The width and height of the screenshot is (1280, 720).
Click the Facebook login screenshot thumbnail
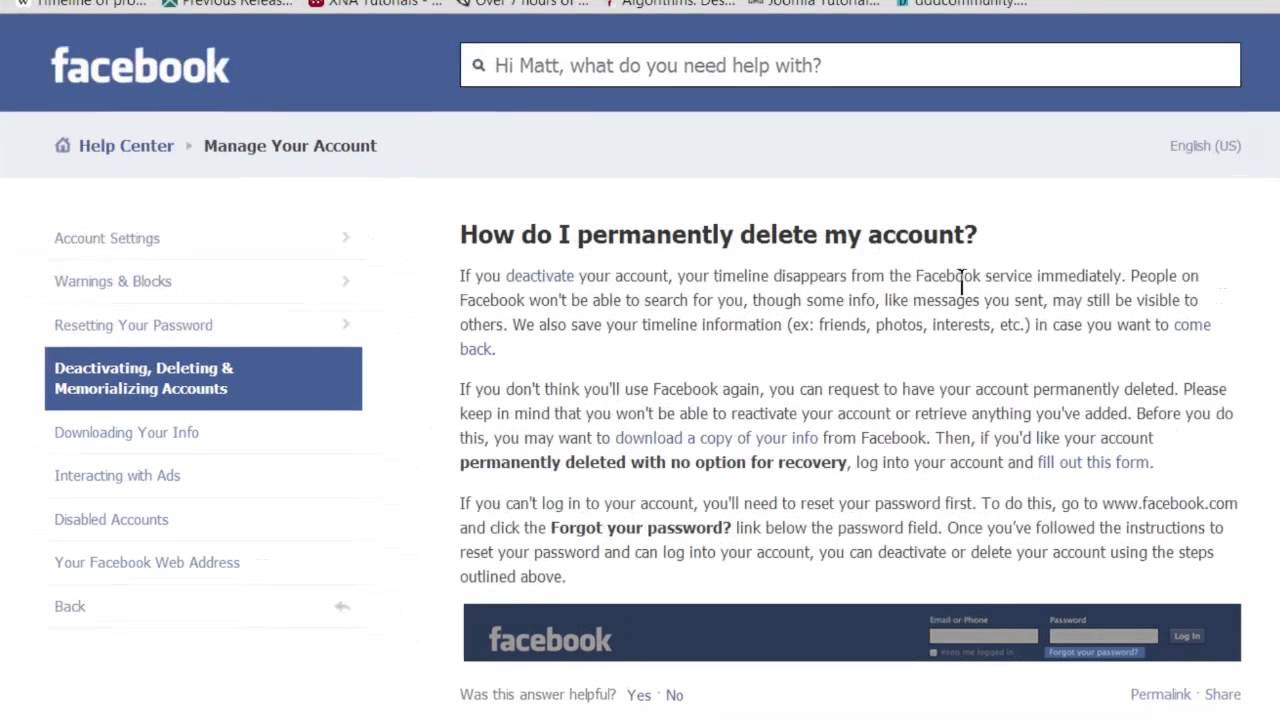click(x=851, y=632)
